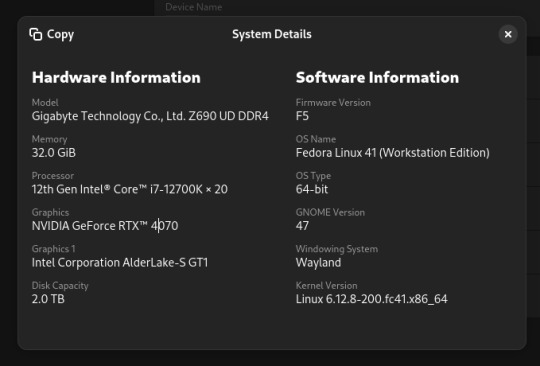This screenshot has width=540, height=366.
Task: Select kernel version Linux 6.12.8-200.fc41.x86_64
Action: pyautogui.click(x=372, y=299)
